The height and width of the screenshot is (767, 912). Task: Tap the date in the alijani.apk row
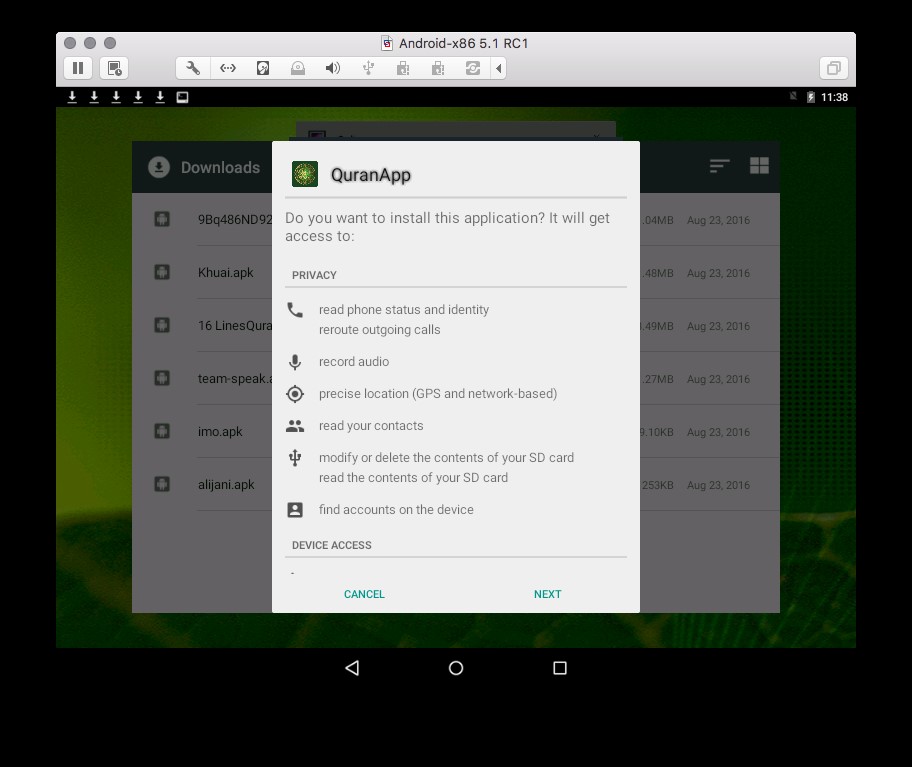[x=718, y=485]
